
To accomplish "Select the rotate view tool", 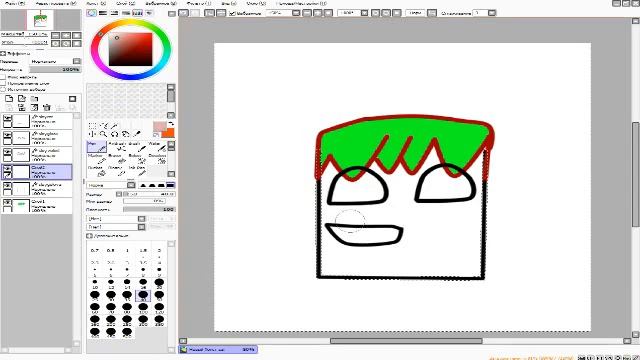I will pyautogui.click(x=115, y=134).
